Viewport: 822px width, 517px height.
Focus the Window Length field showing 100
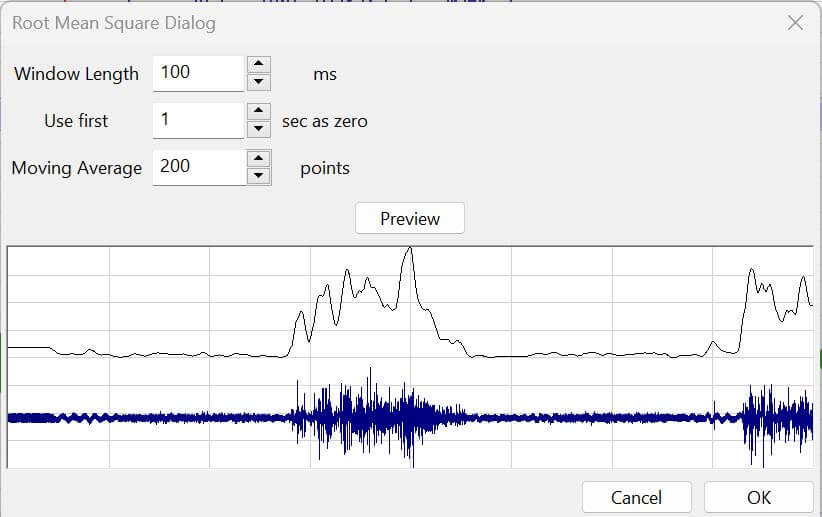[198, 73]
